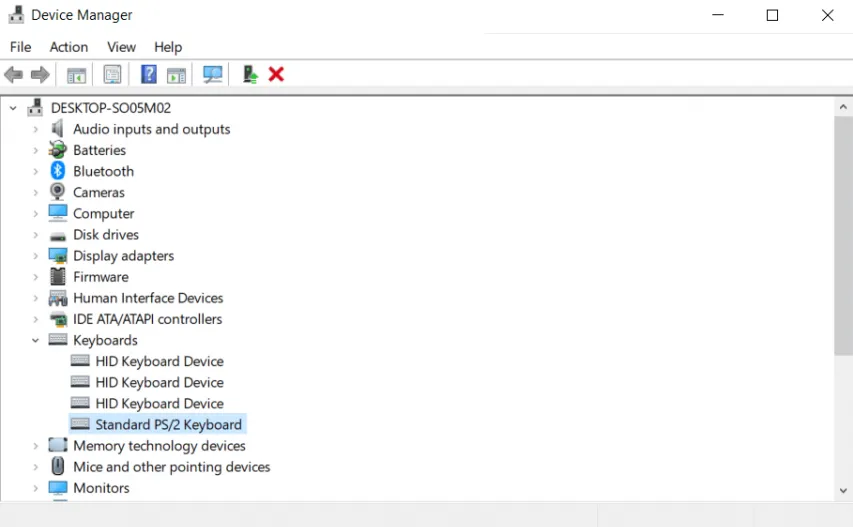
Task: Collapse the Keyboards chevron
Action: coord(35,340)
